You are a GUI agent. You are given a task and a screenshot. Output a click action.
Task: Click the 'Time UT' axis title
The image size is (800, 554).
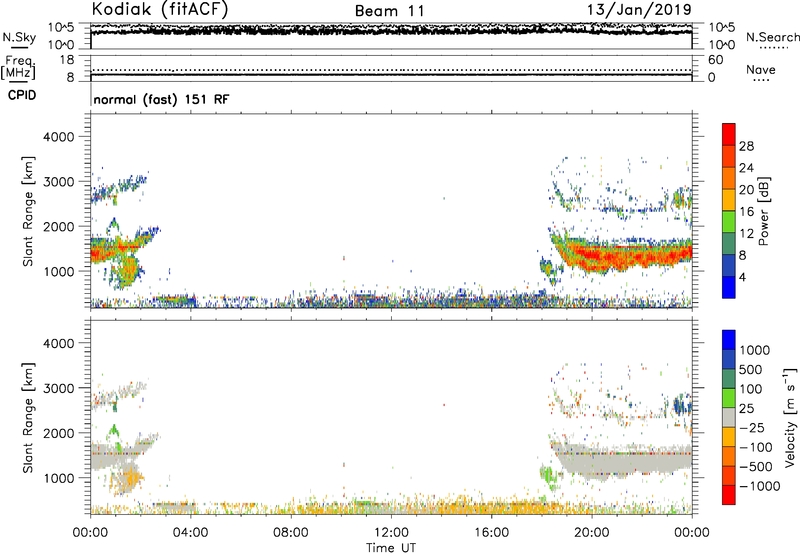391,548
